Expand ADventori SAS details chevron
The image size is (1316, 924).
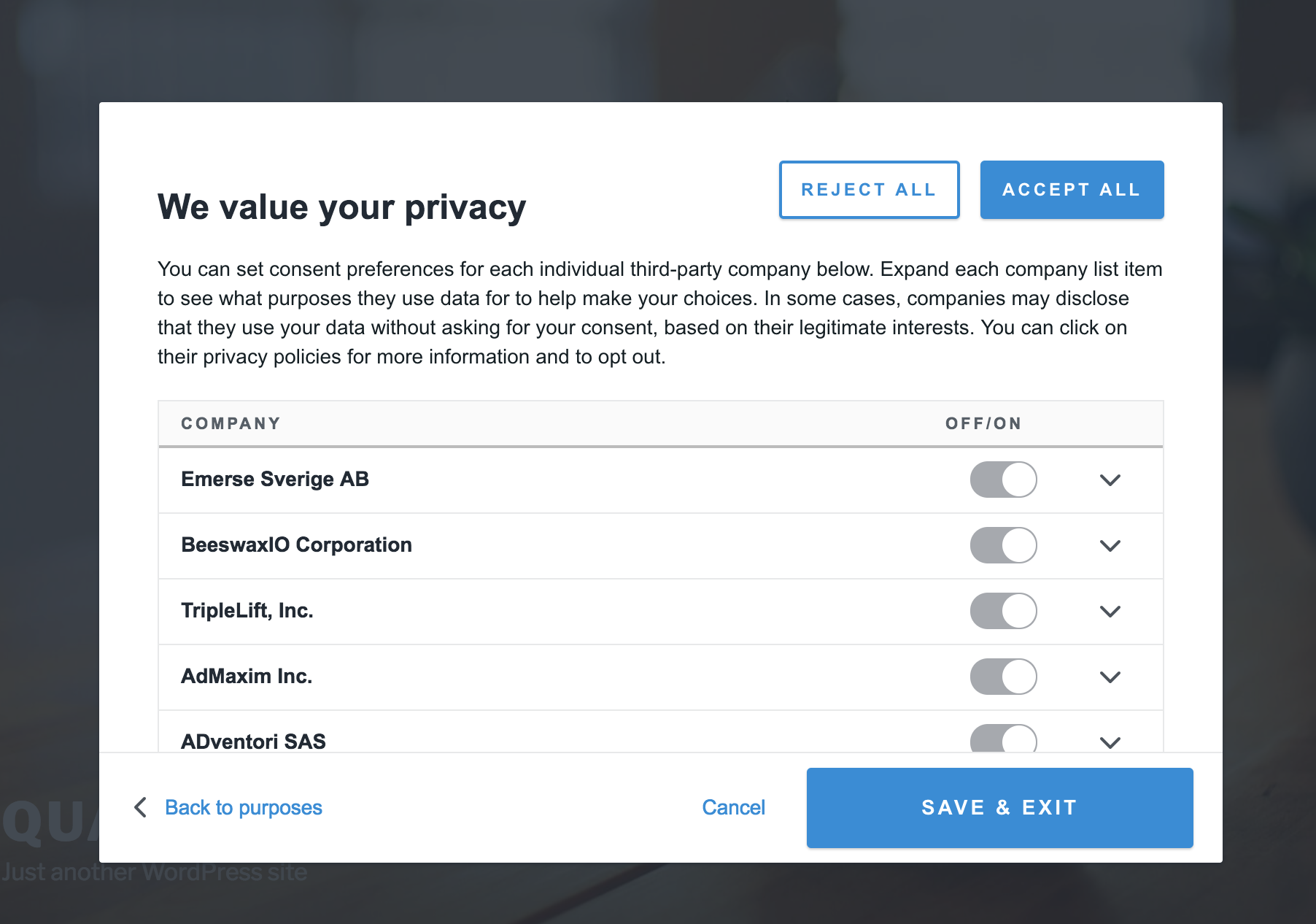(x=1110, y=742)
